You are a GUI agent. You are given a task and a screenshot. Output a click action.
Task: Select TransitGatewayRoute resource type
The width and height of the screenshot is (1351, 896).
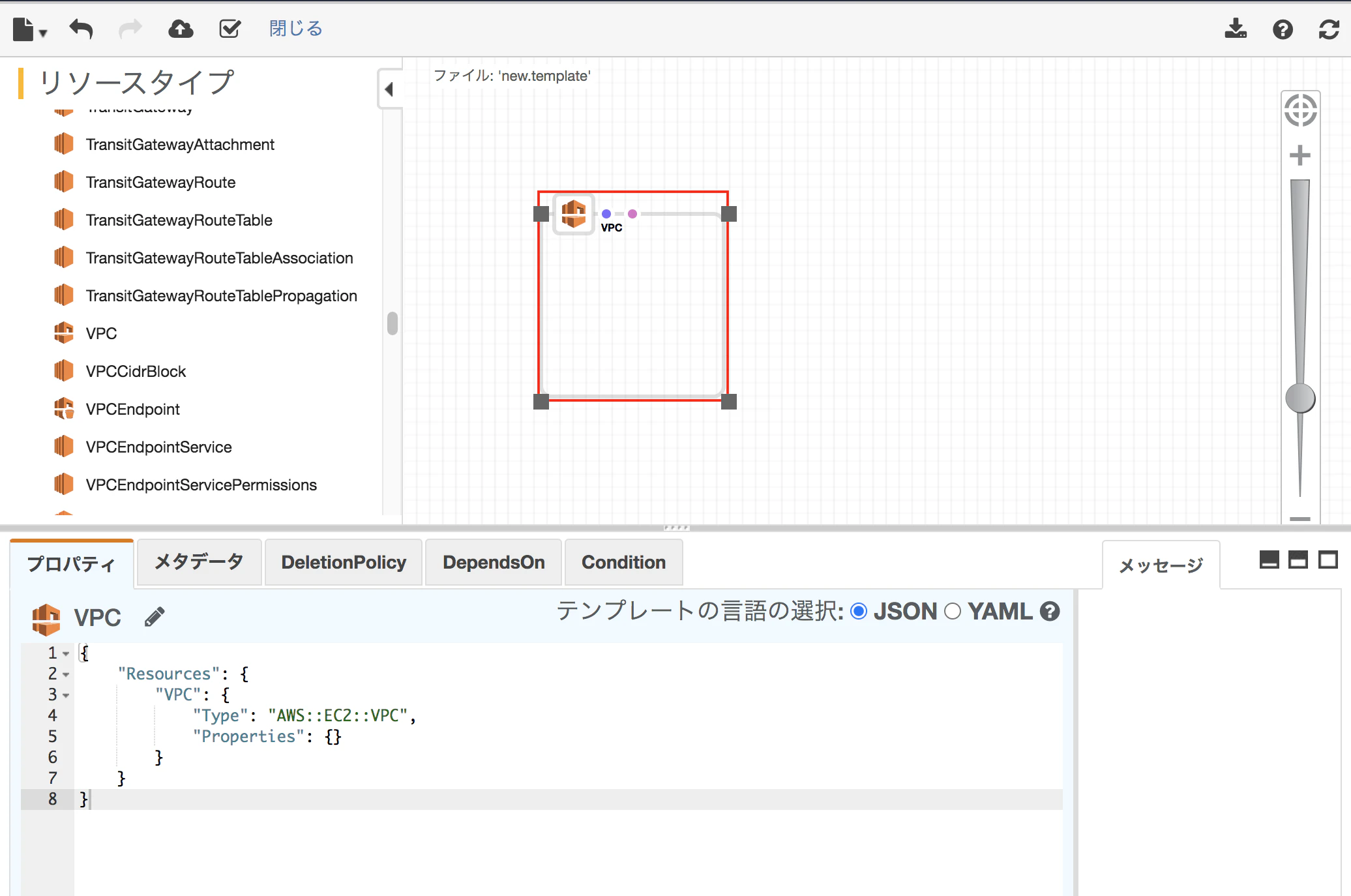[x=160, y=182]
